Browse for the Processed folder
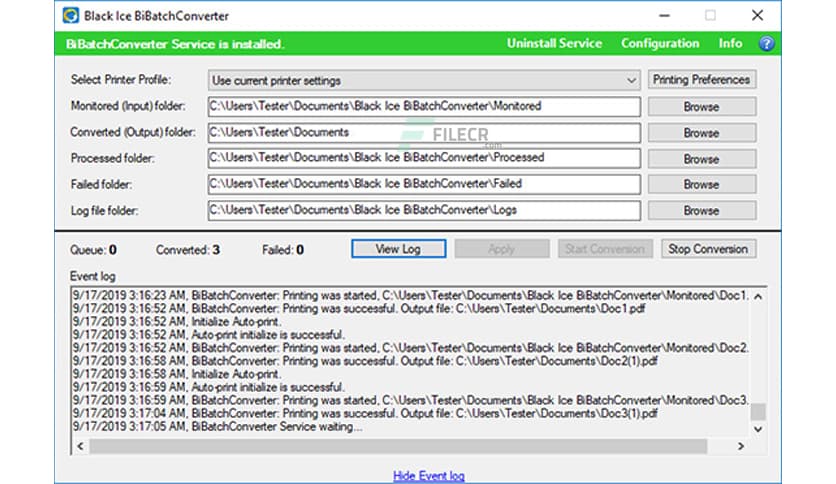 tap(702, 159)
